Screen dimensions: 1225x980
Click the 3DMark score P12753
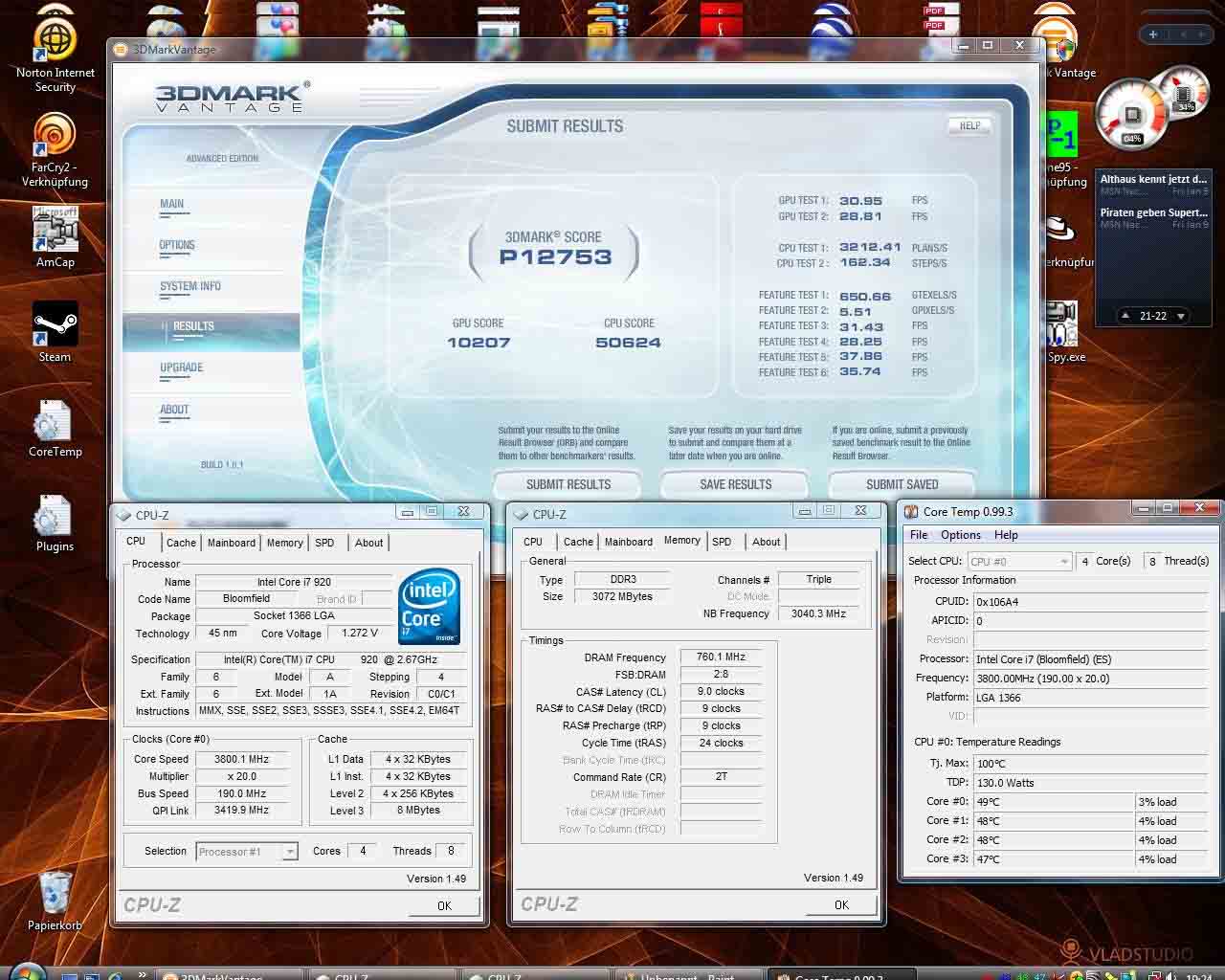pyautogui.click(x=555, y=256)
